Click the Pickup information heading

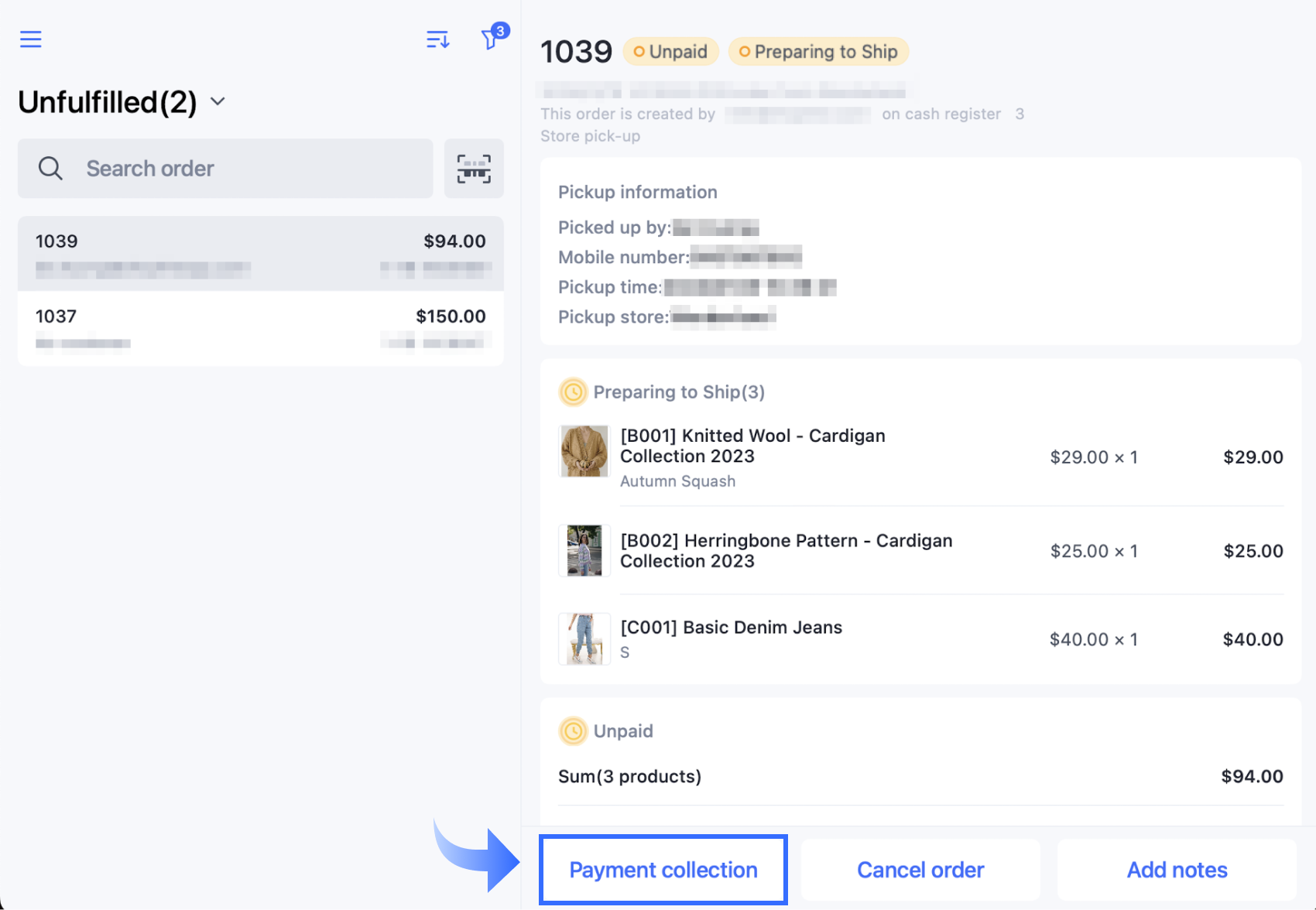(x=638, y=192)
